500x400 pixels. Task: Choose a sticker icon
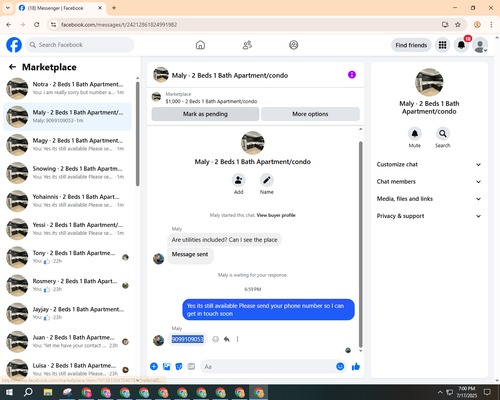(179, 367)
